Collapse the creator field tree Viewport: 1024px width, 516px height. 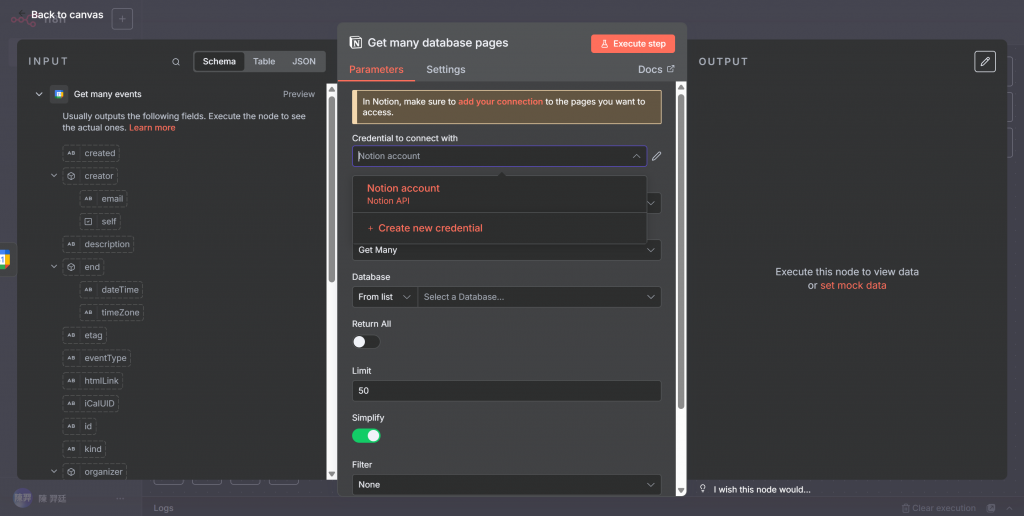[x=54, y=176]
